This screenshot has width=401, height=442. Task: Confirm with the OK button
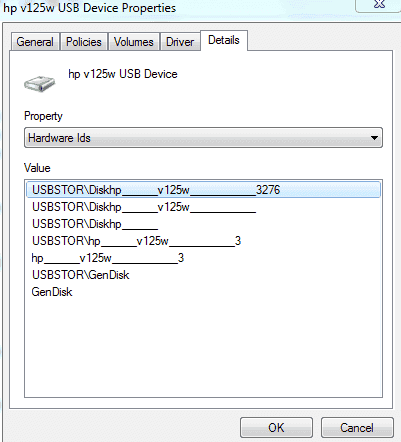(276, 427)
